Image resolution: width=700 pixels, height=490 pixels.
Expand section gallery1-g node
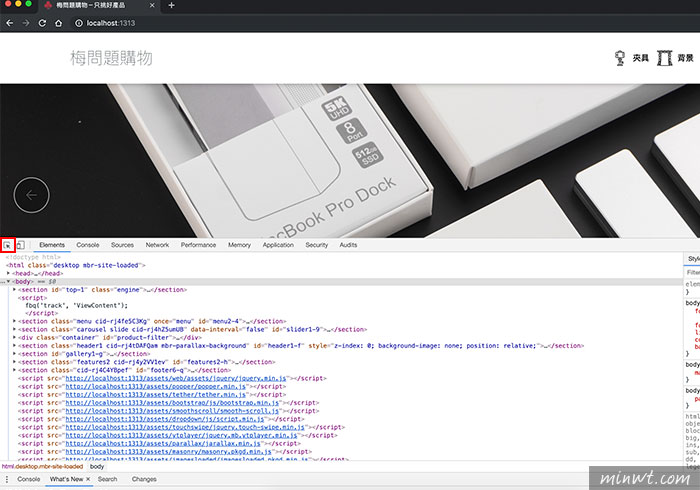[x=15, y=354]
